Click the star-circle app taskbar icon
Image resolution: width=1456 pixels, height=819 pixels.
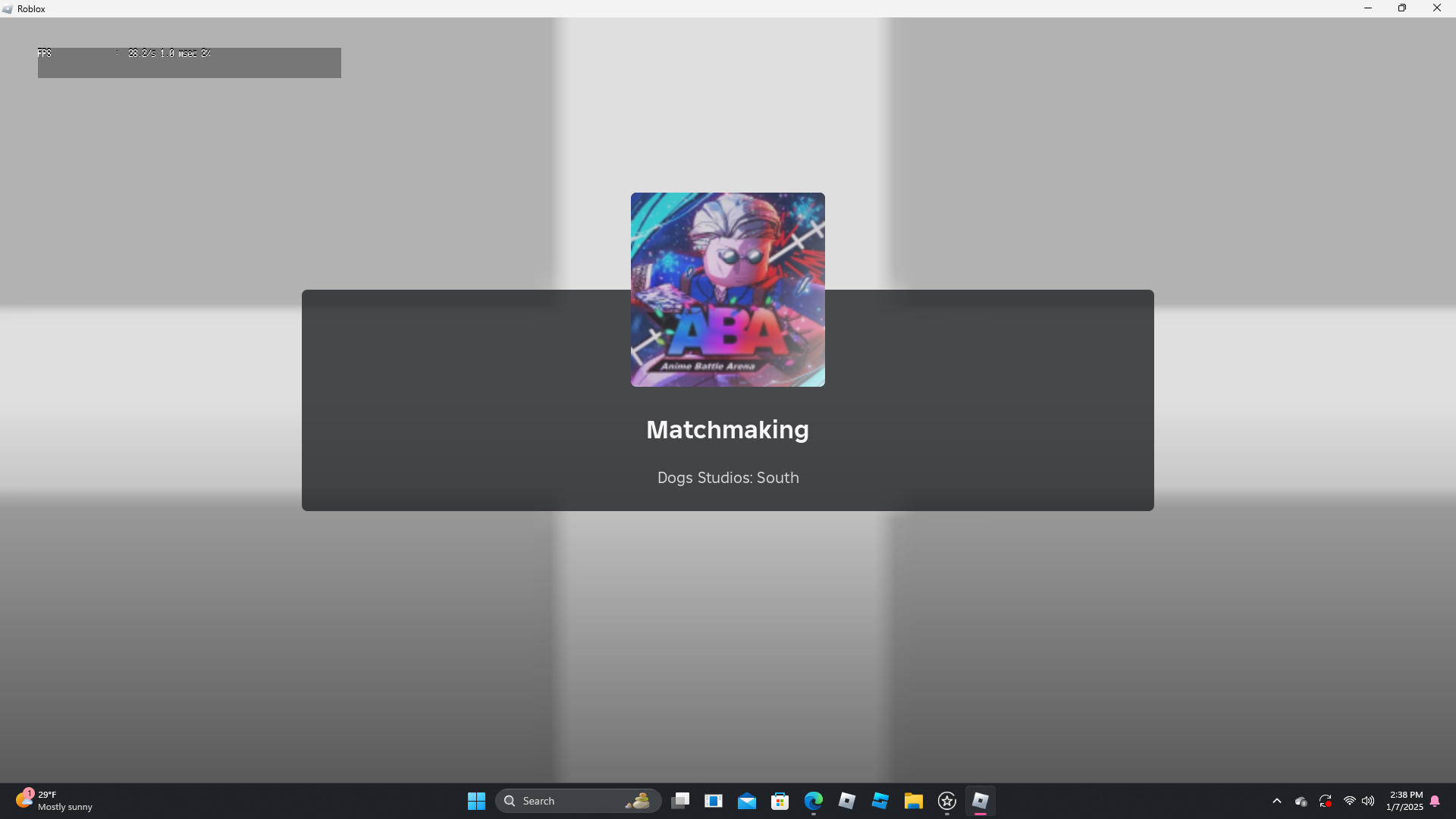pos(947,801)
